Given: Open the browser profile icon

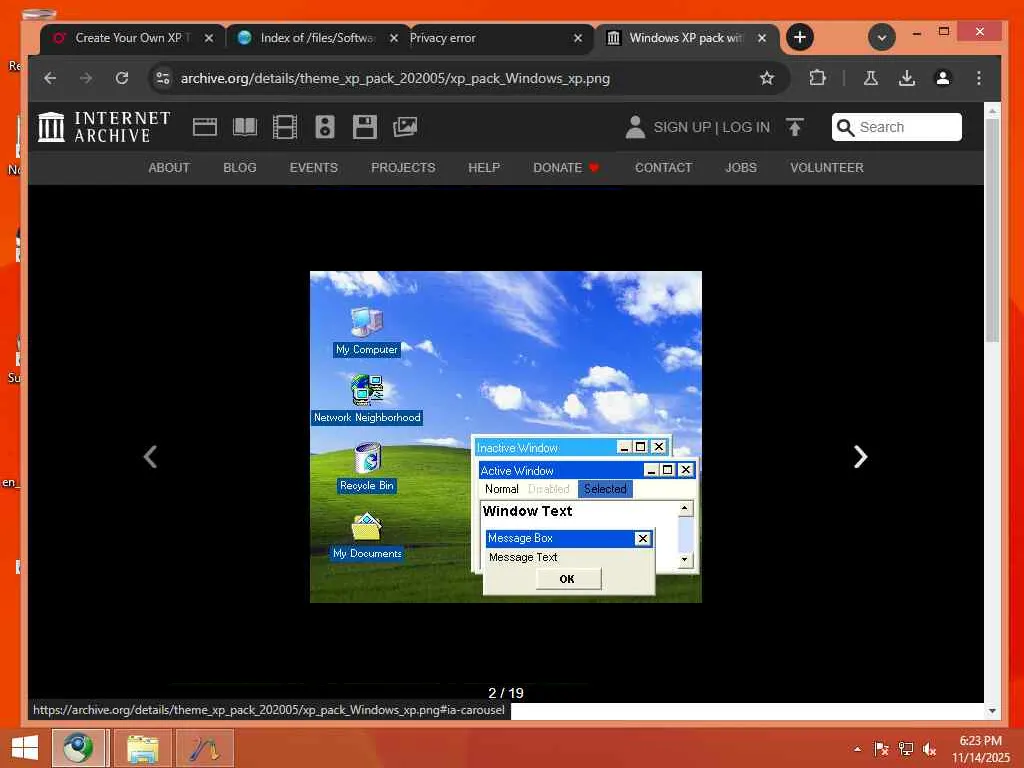Looking at the screenshot, I should [942, 78].
